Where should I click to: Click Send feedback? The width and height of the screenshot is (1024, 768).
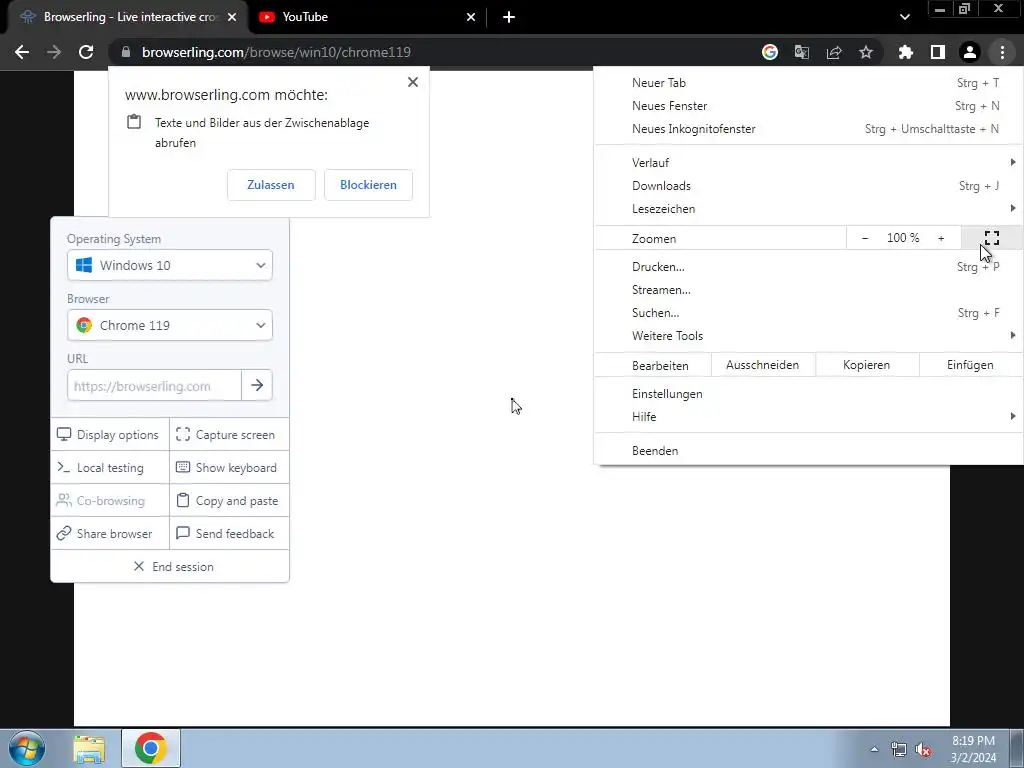[229, 534]
